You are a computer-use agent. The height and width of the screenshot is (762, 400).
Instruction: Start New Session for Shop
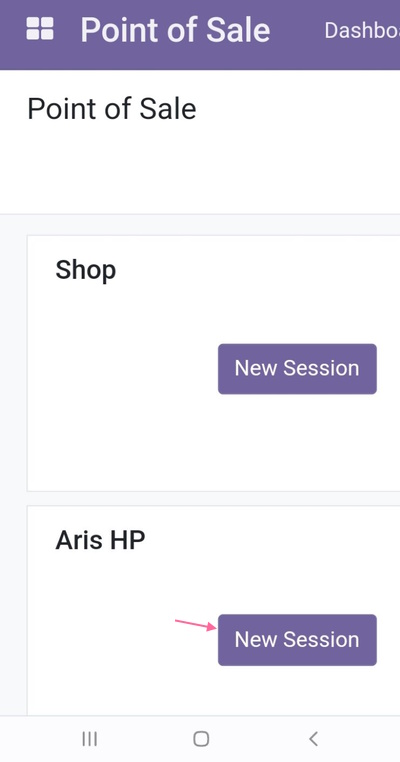click(297, 369)
